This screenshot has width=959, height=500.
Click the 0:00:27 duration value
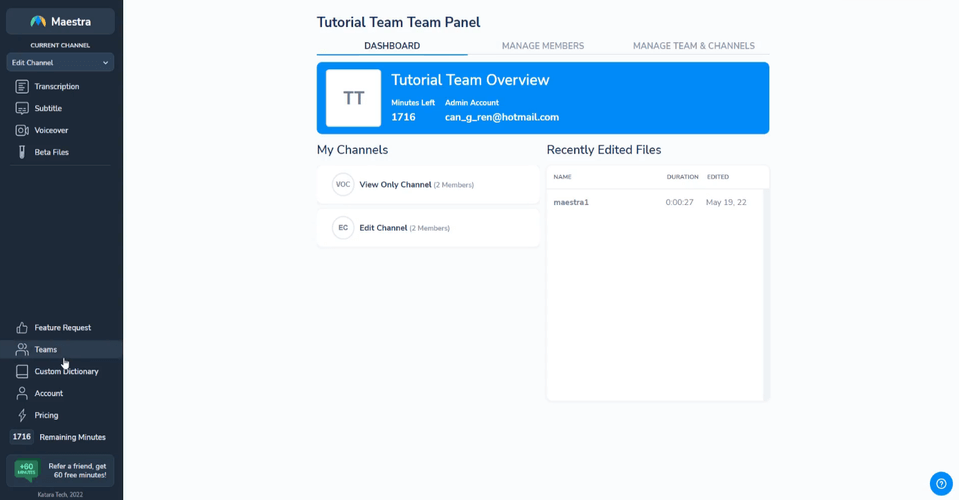tap(679, 202)
